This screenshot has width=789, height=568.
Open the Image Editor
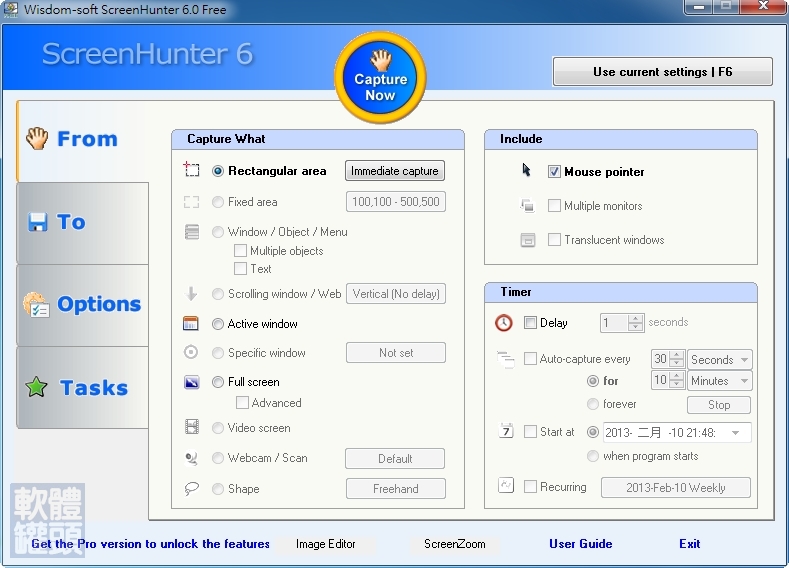[x=326, y=544]
